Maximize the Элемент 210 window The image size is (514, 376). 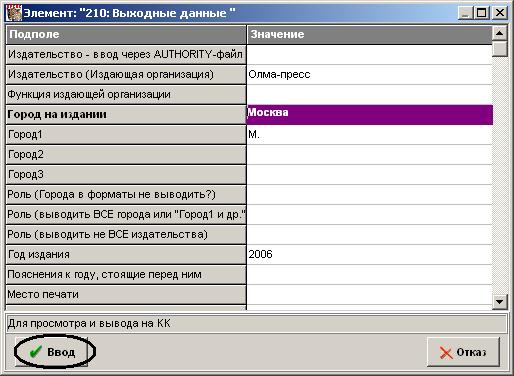[482, 13]
